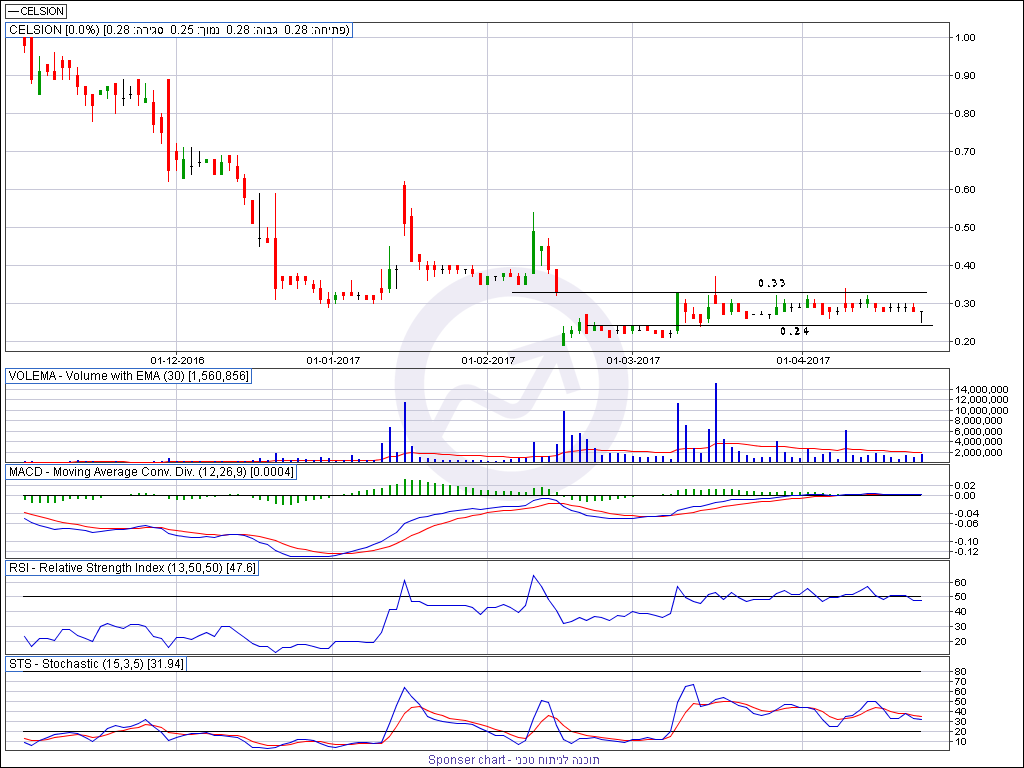1024x768 pixels.
Task: Click the upper 80 level line in Stochastic panel
Action: pyautogui.click(x=472, y=671)
